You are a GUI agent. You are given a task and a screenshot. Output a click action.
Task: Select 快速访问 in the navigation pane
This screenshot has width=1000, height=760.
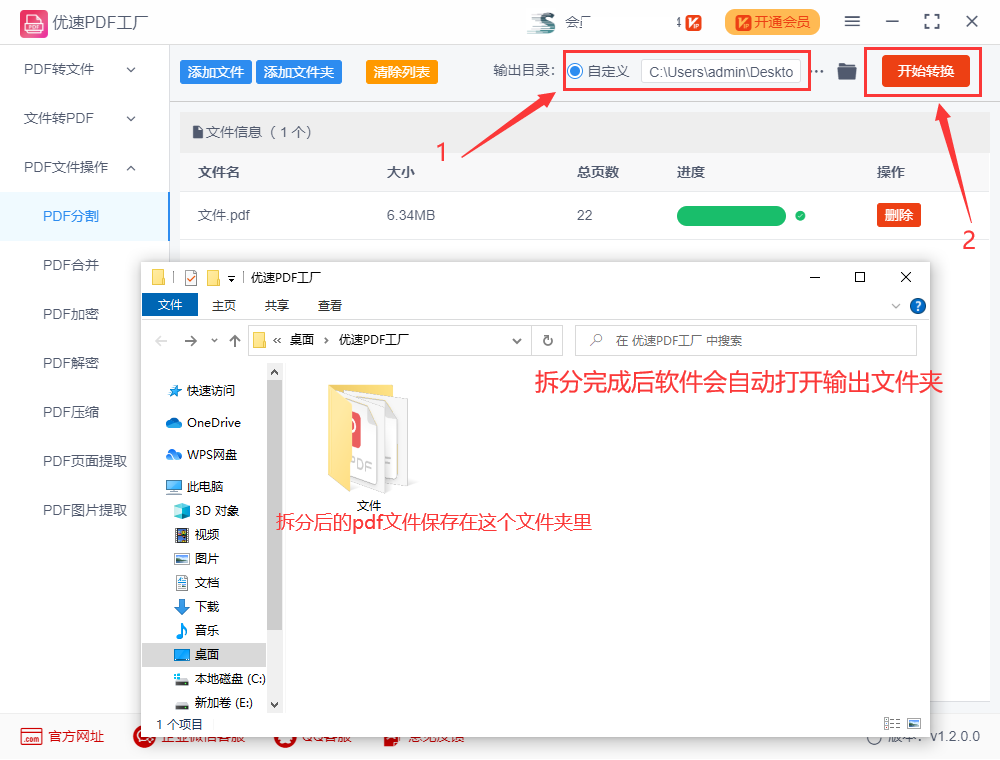pos(202,391)
